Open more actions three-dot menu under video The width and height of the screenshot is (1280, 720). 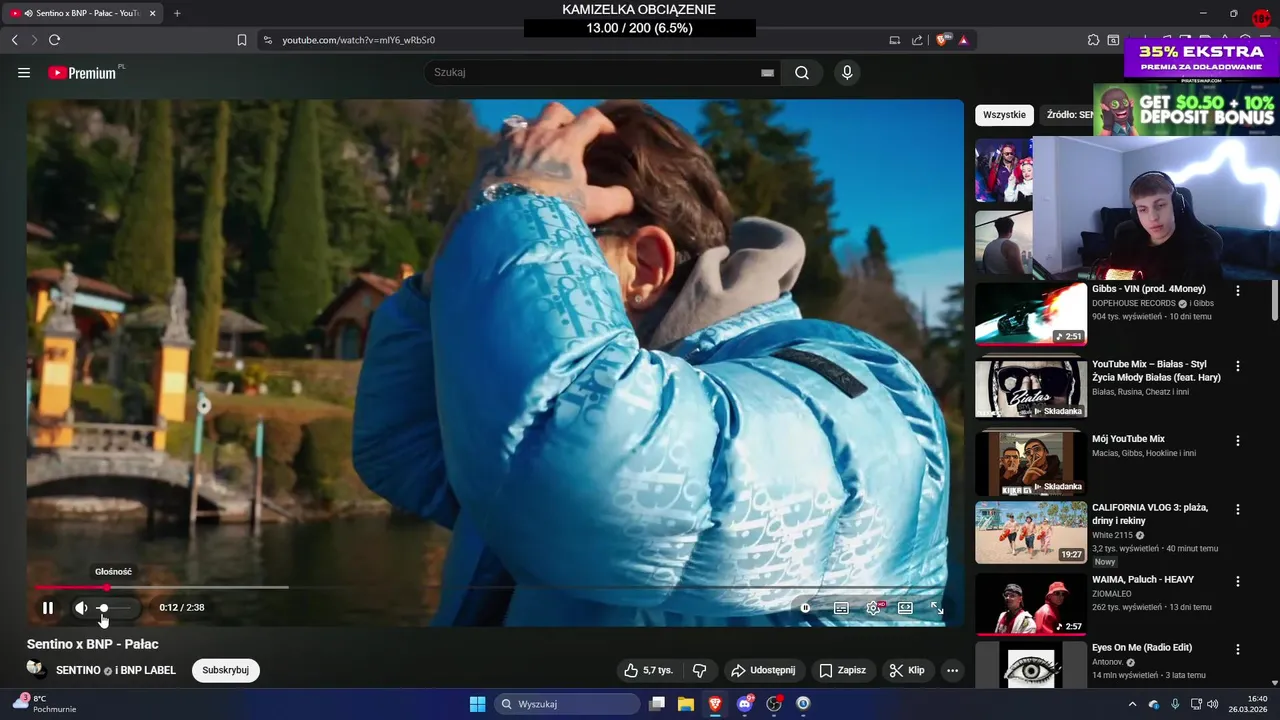click(x=952, y=670)
